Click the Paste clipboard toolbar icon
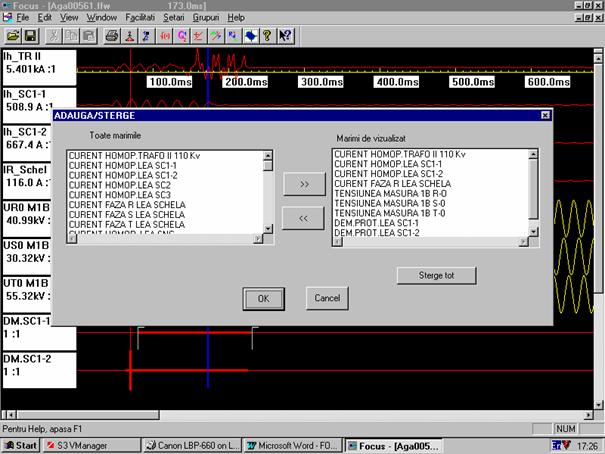This screenshot has width=605, height=454. [89, 36]
